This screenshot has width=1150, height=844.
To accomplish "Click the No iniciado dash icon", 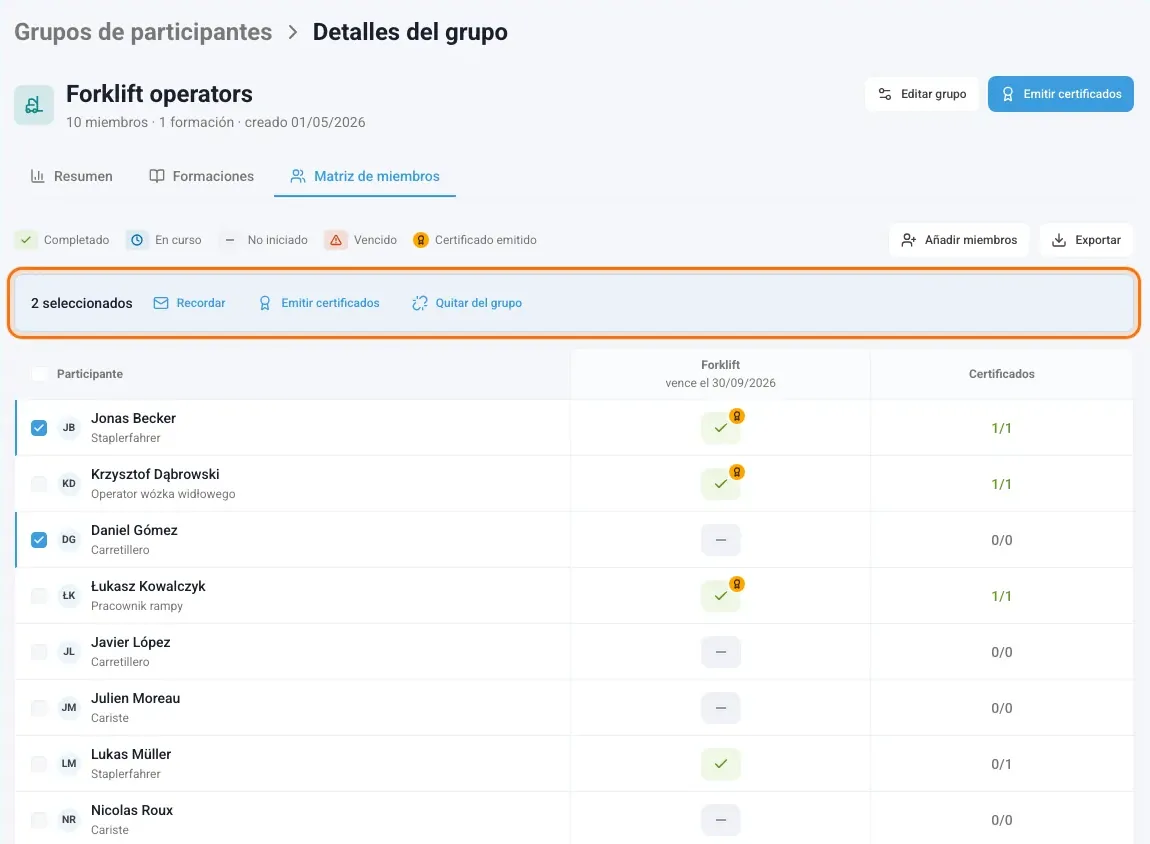I will 230,240.
